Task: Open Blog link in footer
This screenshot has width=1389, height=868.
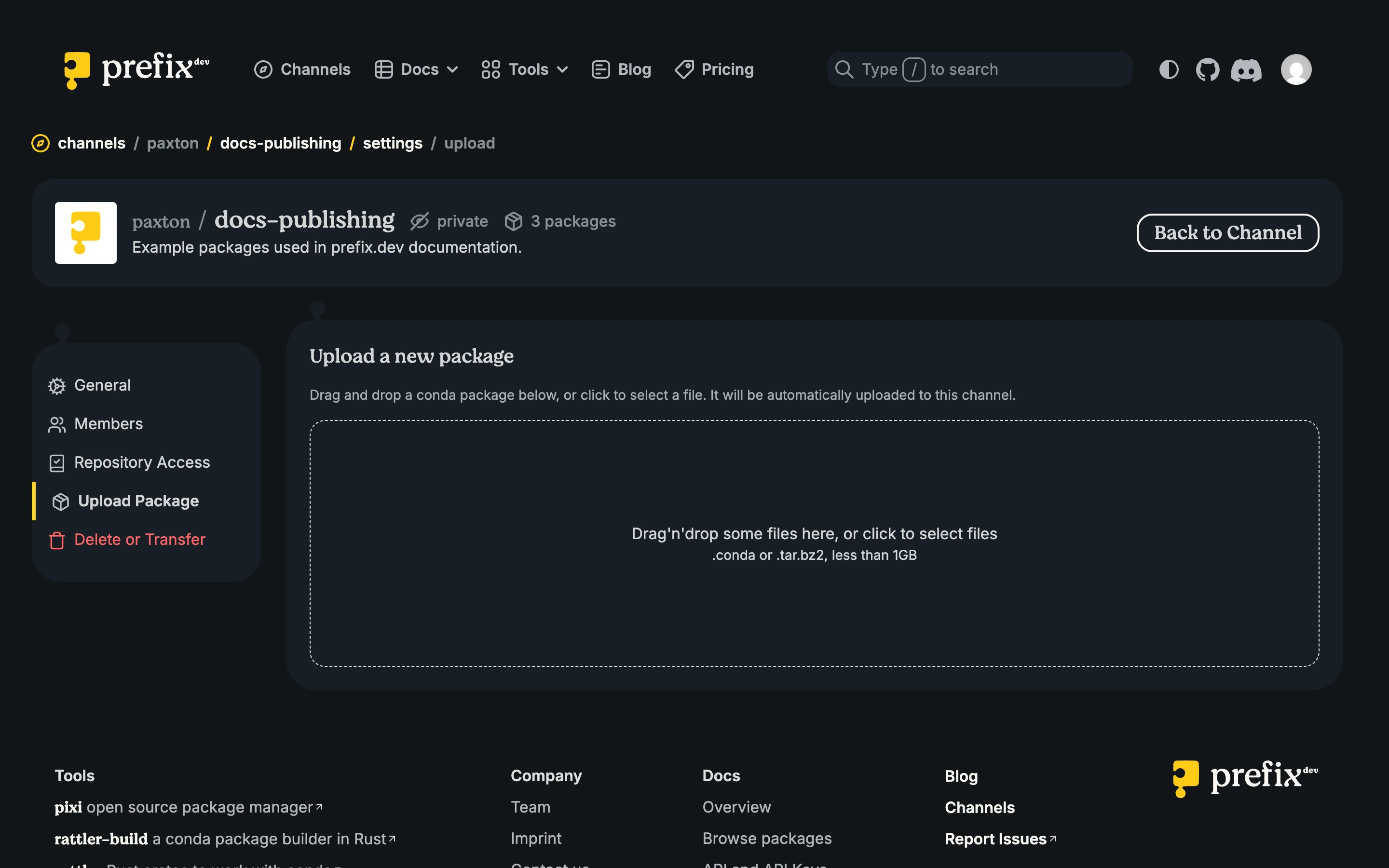Action: [x=961, y=776]
